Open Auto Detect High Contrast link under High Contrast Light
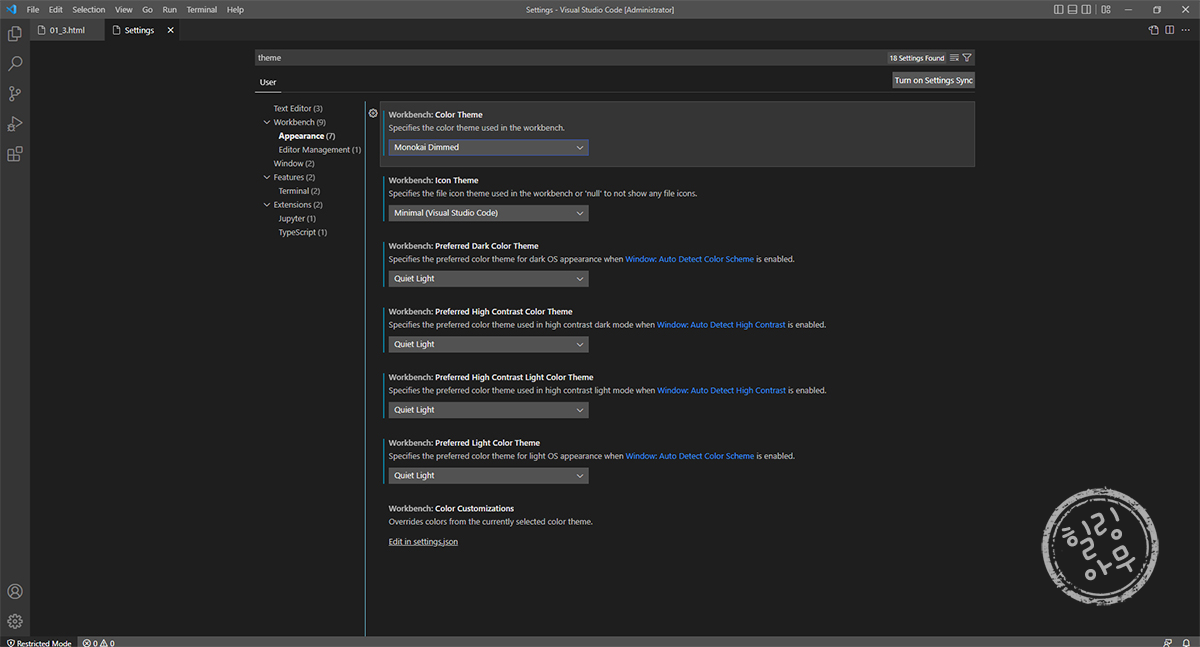1200x647 pixels. coord(721,390)
